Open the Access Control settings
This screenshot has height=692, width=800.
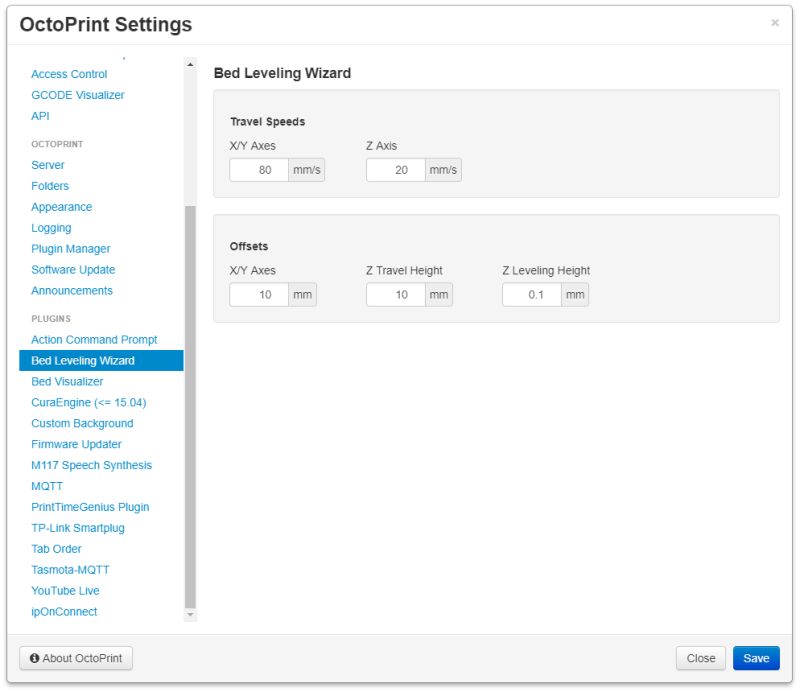pos(68,74)
